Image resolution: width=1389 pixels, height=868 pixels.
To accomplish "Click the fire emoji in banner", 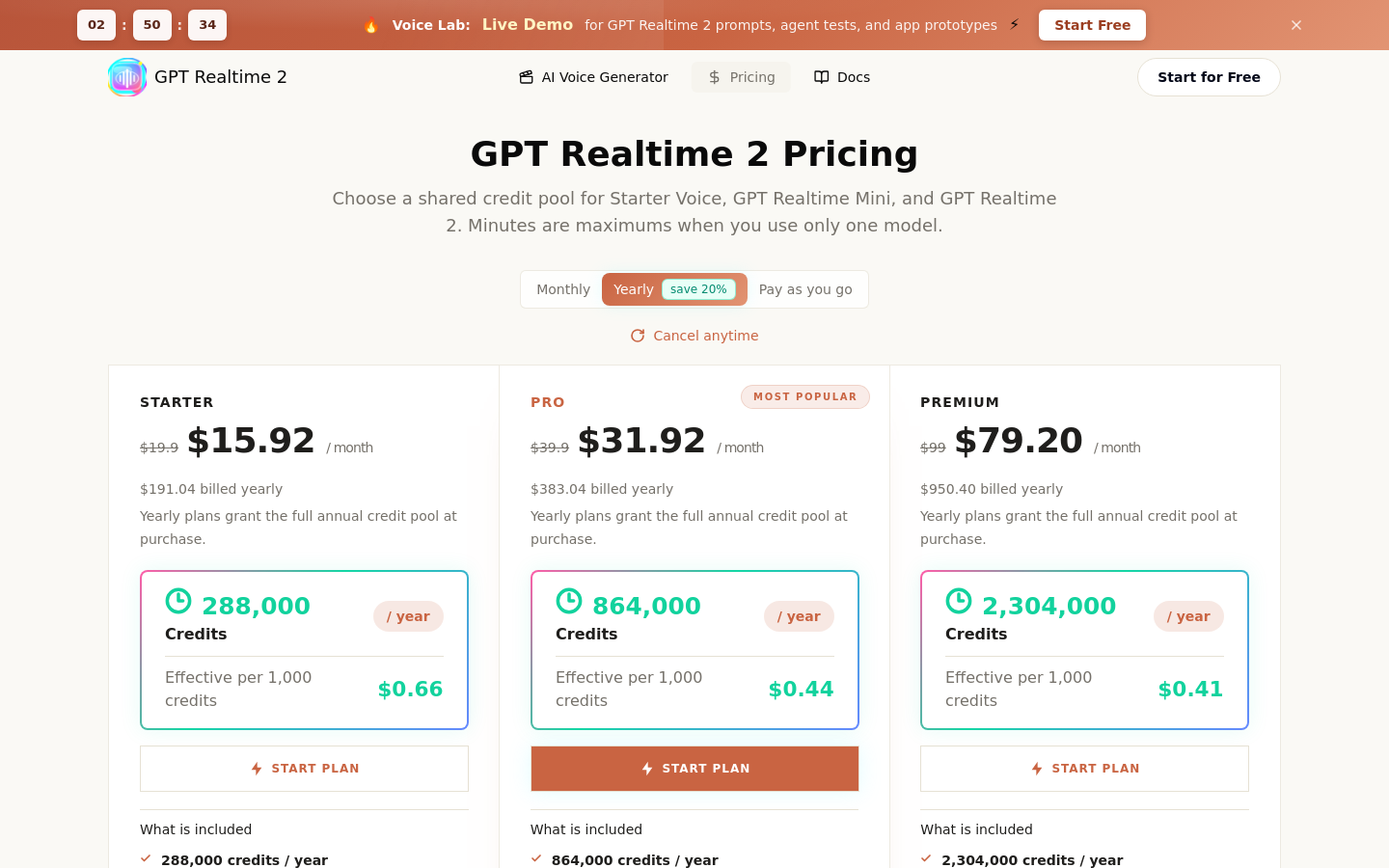I will (371, 25).
